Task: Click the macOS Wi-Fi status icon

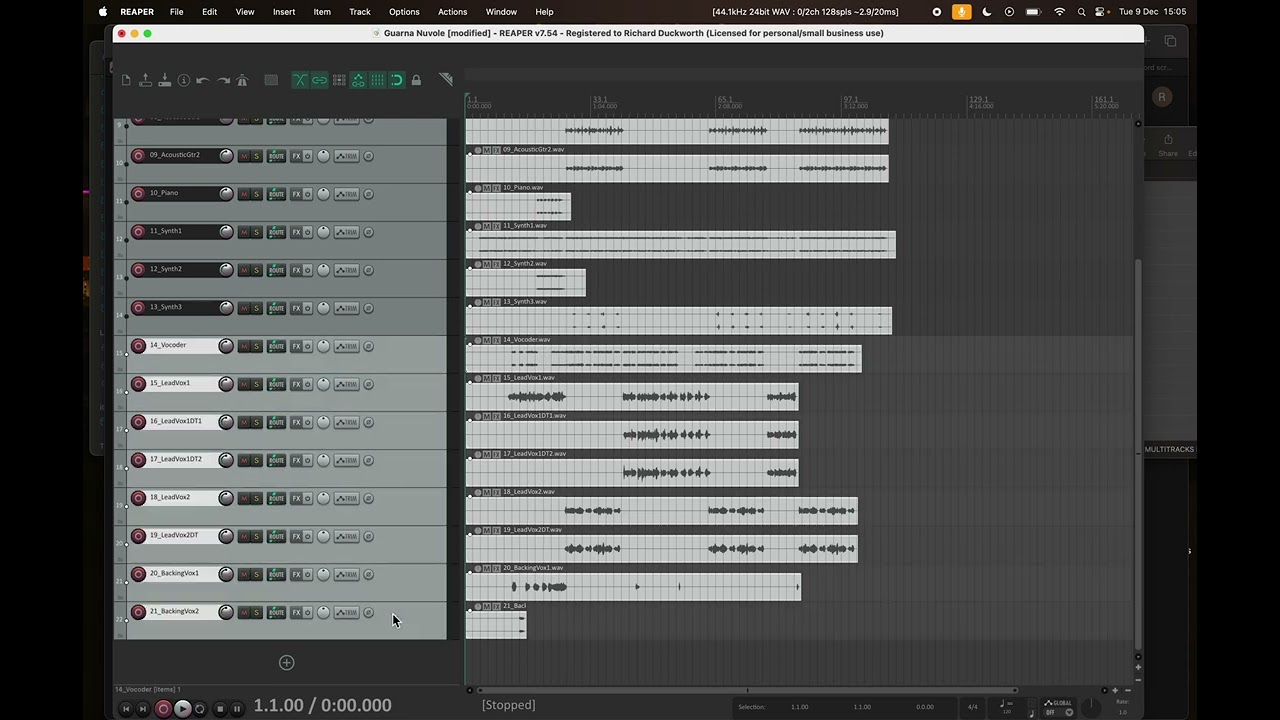Action: (1060, 12)
